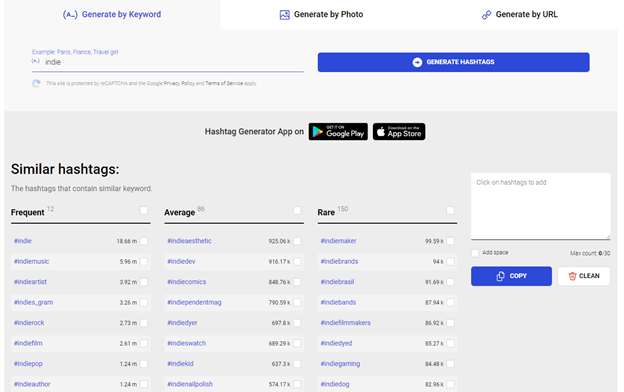
Task: Open the Google Play app badge
Action: coord(338,132)
